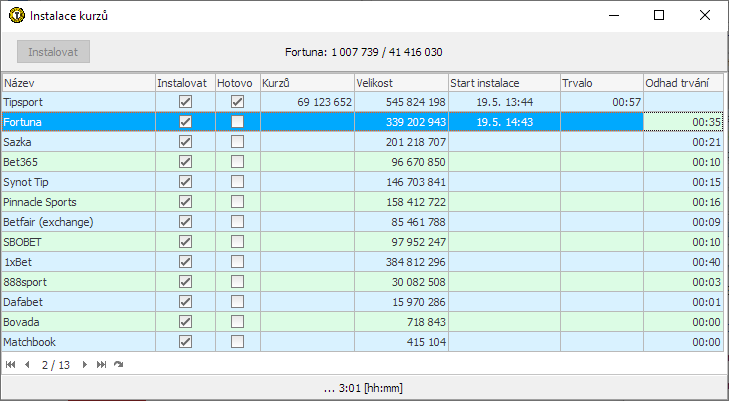Viewport: 729px width, 401px height.
Task: Uncheck Instalovat checkbox for SBOBET
Action: coord(186,241)
